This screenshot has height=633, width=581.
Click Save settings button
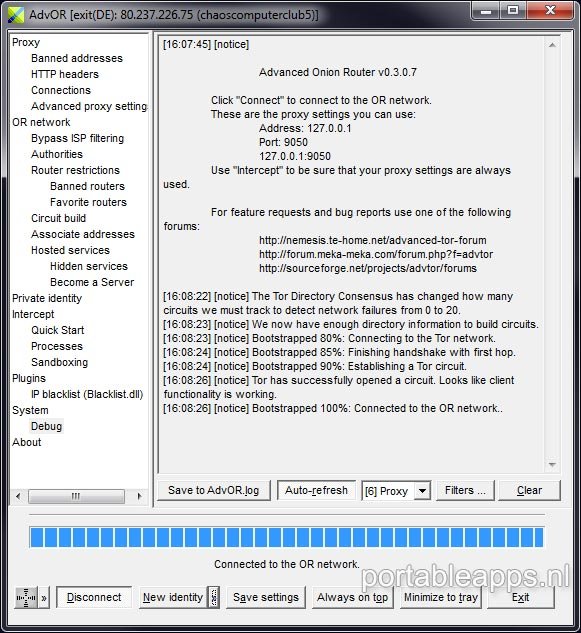[x=266, y=597]
